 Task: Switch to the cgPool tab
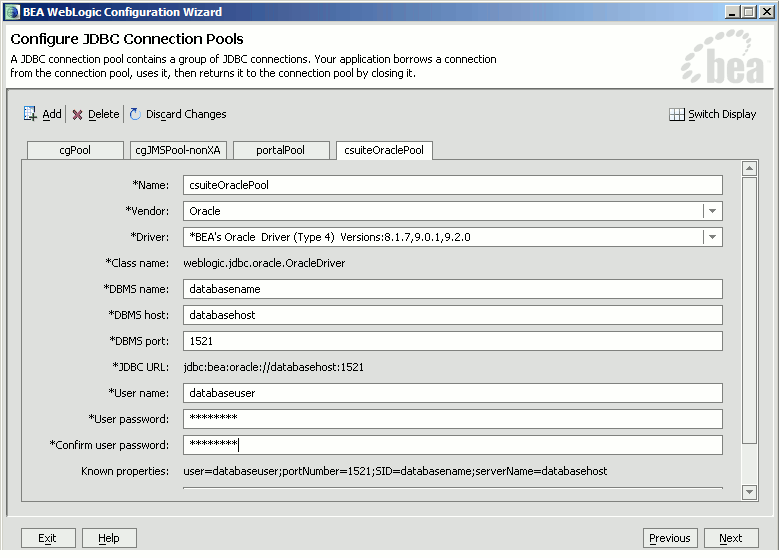click(x=75, y=150)
